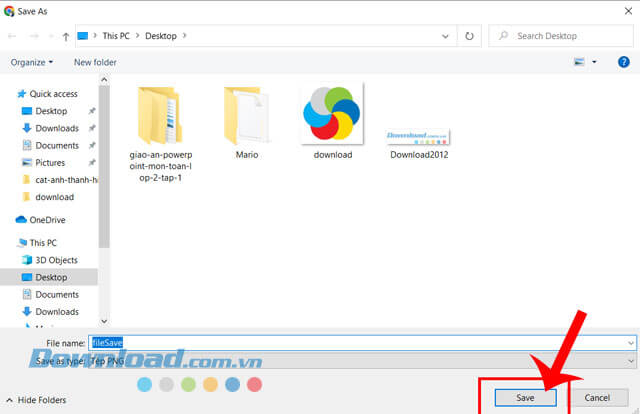Select the Mario folder
This screenshot has height=414, width=640.
pyautogui.click(x=247, y=122)
